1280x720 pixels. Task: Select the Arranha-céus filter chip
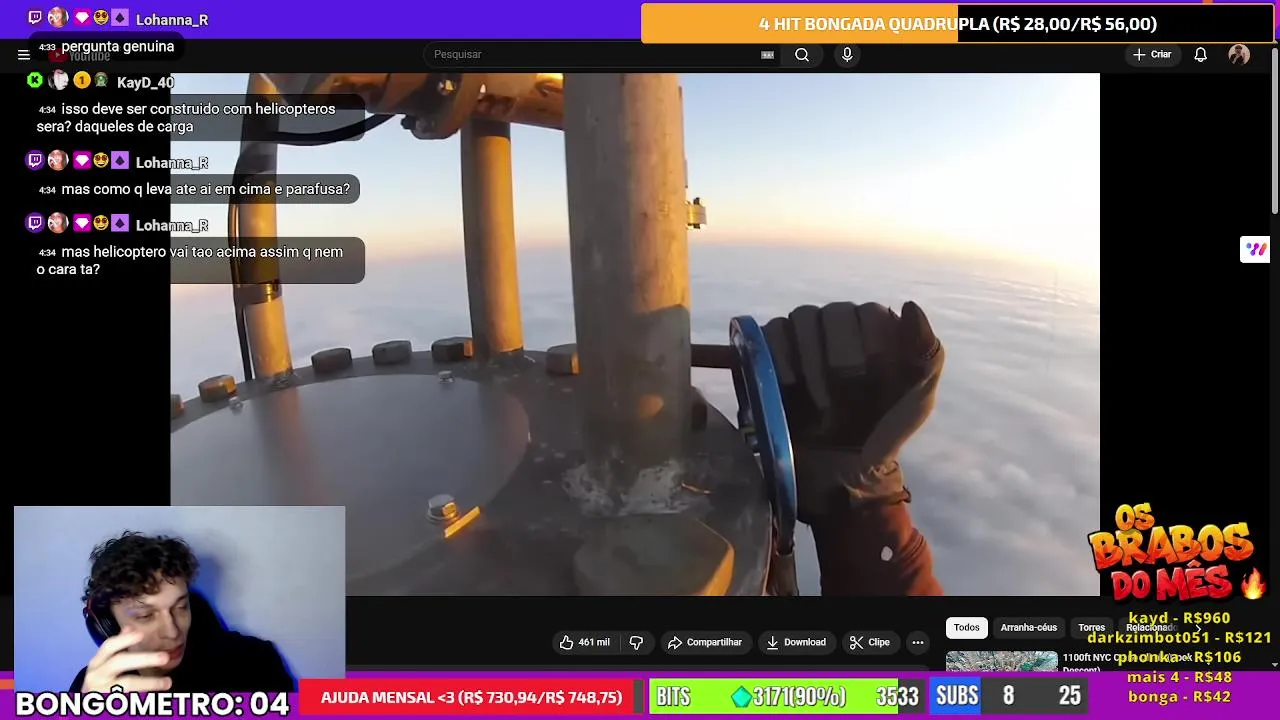[1028, 628]
